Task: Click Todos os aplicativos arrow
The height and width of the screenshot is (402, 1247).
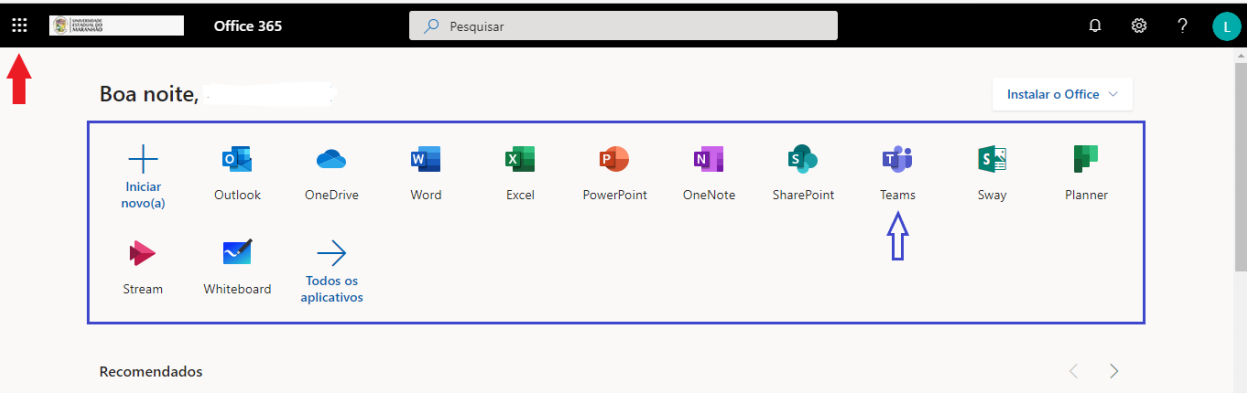Action: pos(331,253)
